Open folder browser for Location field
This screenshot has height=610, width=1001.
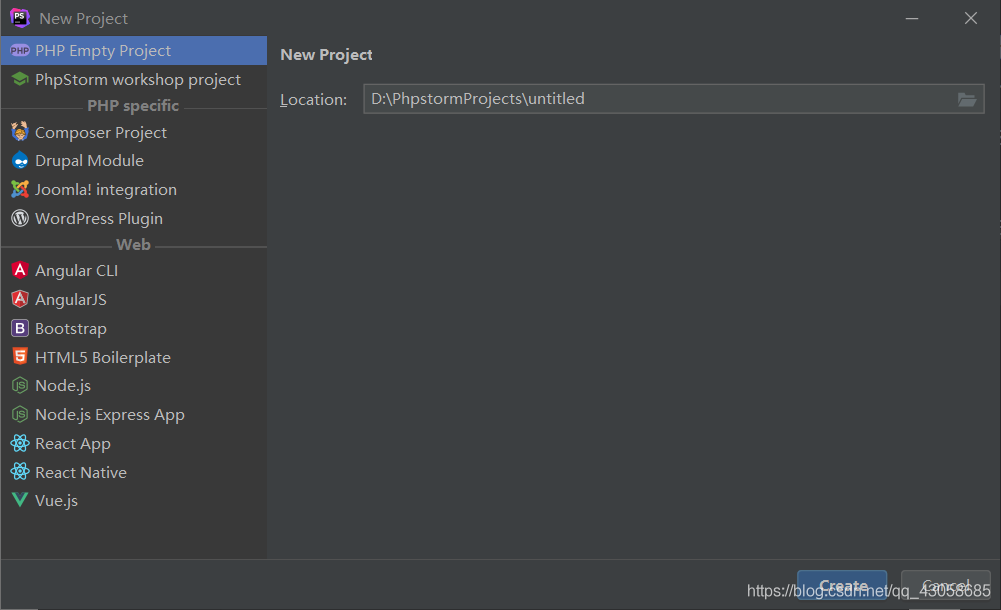point(967,100)
